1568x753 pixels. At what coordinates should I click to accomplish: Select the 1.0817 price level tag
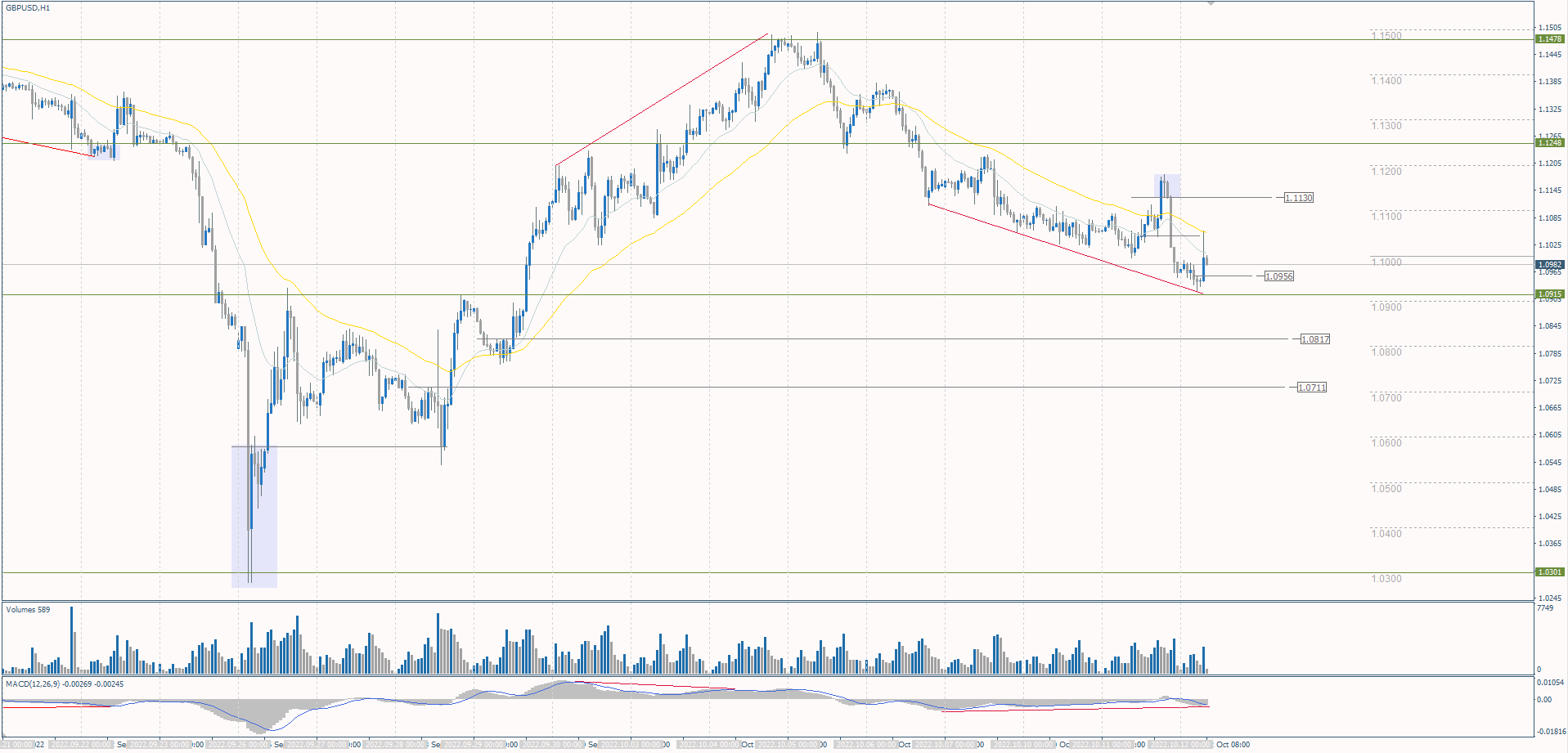point(1315,339)
